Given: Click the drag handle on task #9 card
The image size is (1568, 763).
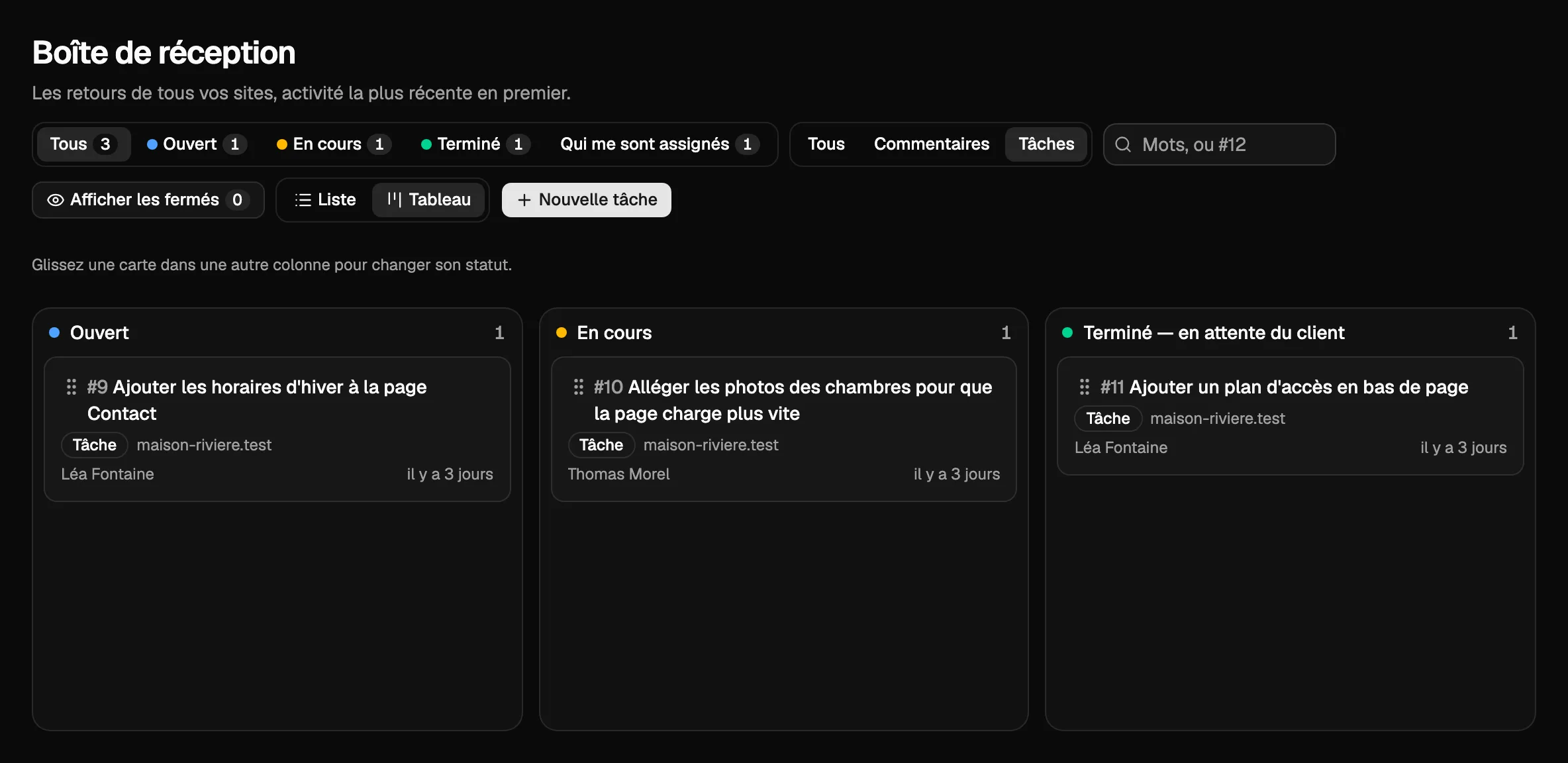Looking at the screenshot, I should tap(72, 387).
